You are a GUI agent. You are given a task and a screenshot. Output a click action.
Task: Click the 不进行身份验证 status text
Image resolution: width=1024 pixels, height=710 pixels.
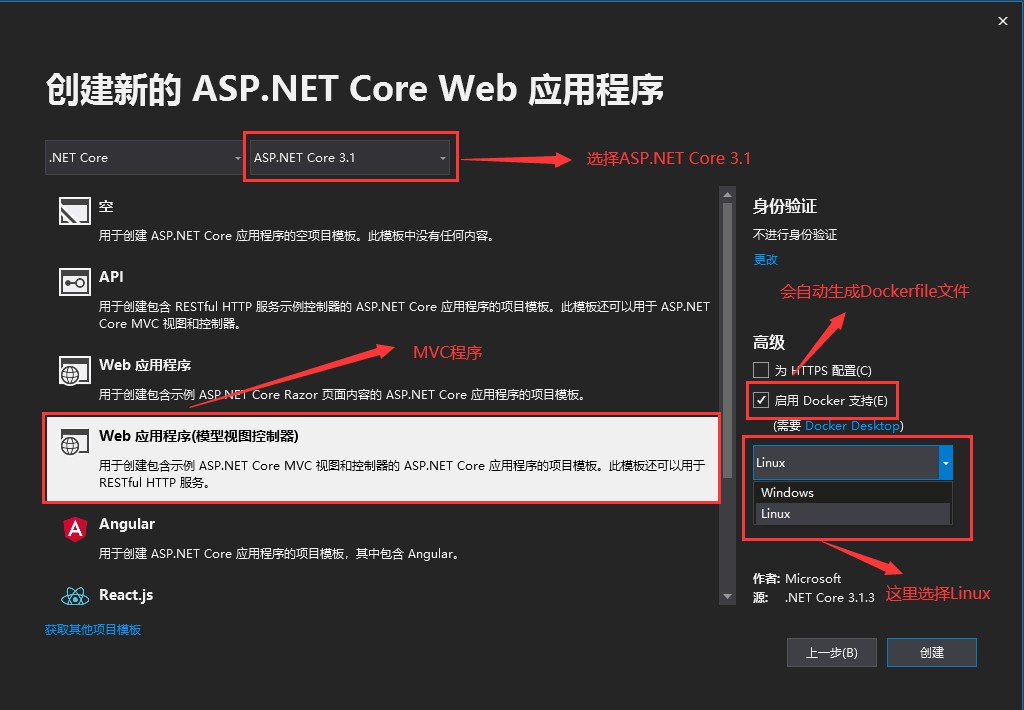[795, 234]
